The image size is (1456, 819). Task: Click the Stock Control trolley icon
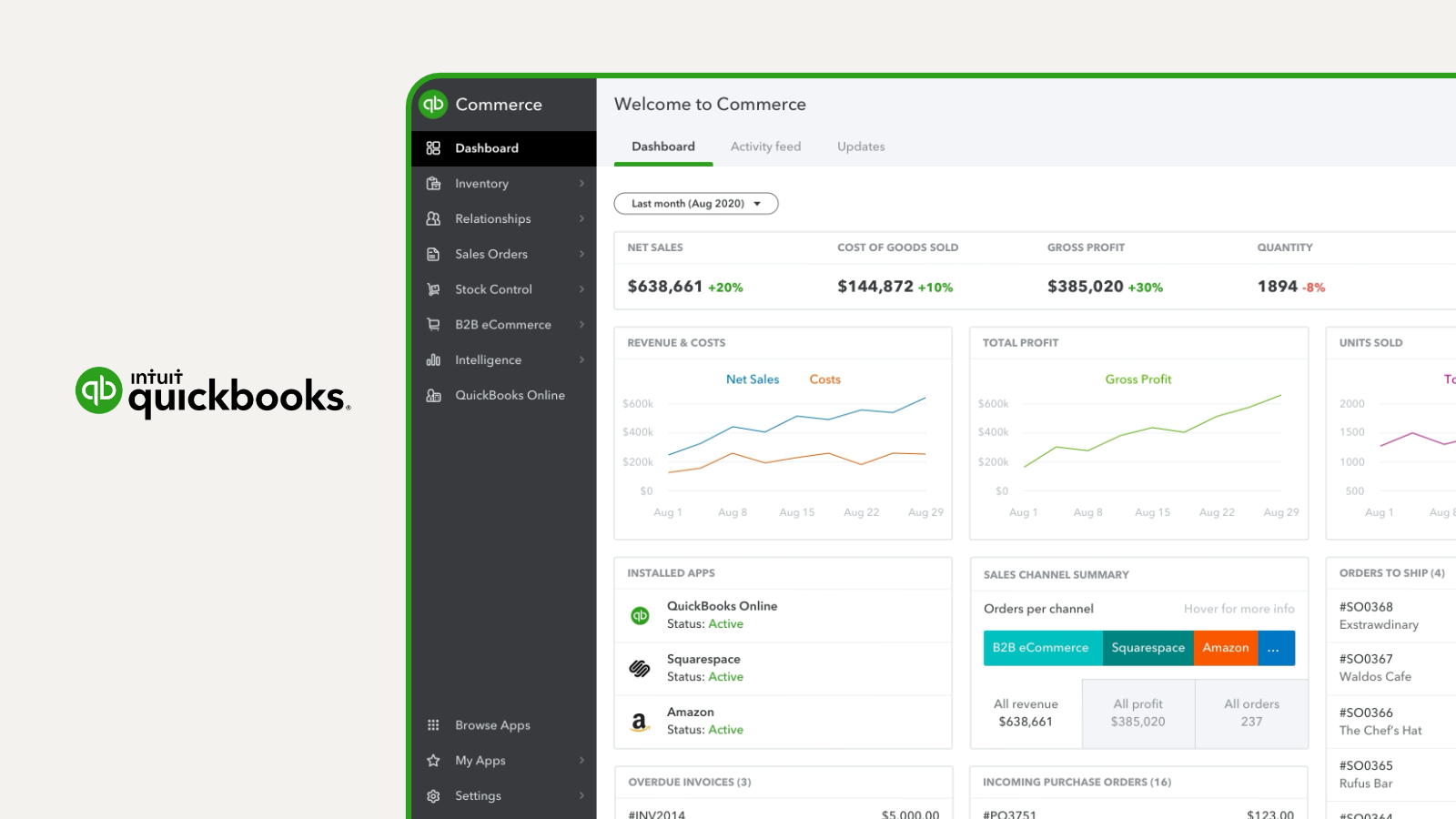pyautogui.click(x=433, y=289)
